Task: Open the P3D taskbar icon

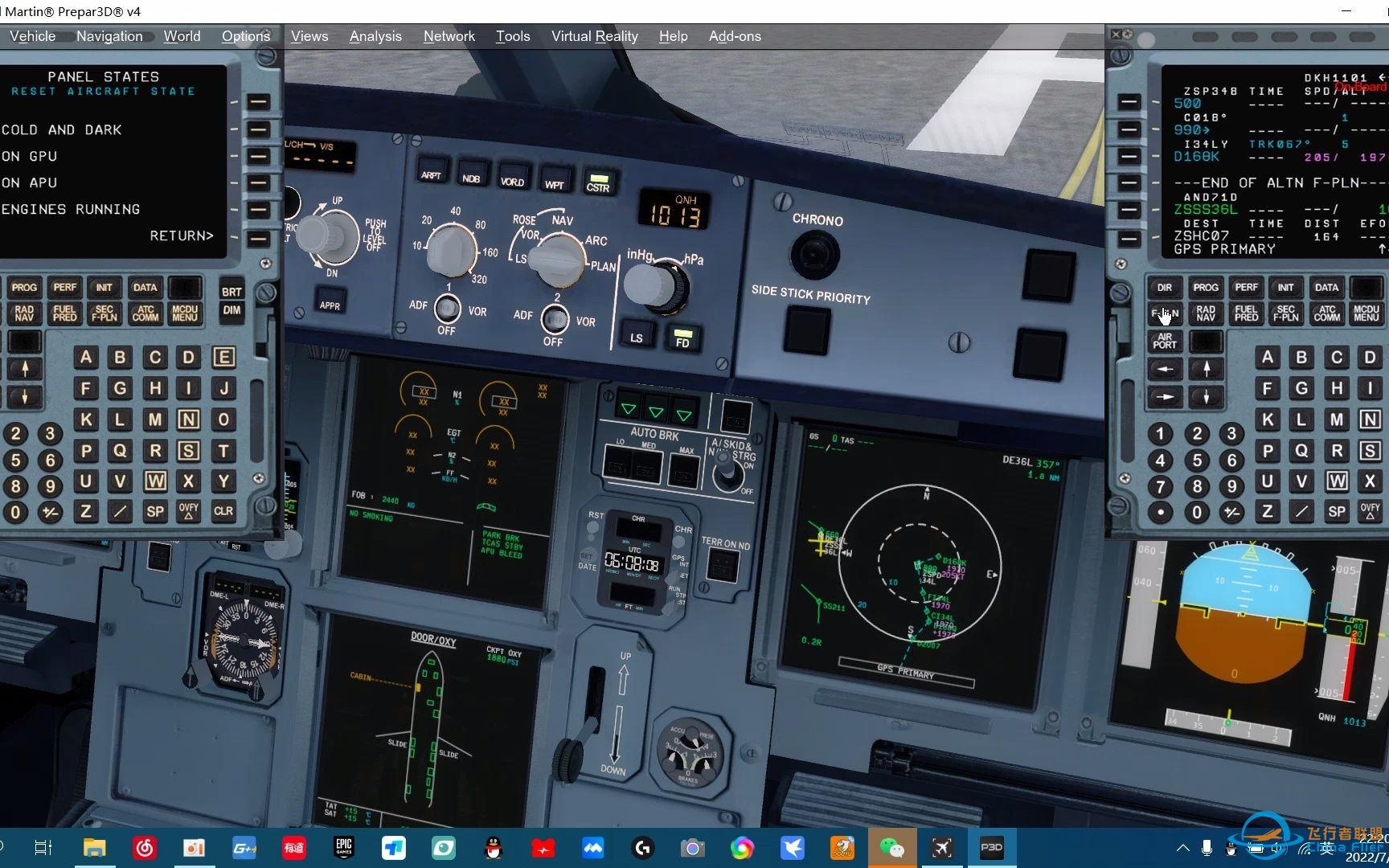Action: pyautogui.click(x=991, y=848)
